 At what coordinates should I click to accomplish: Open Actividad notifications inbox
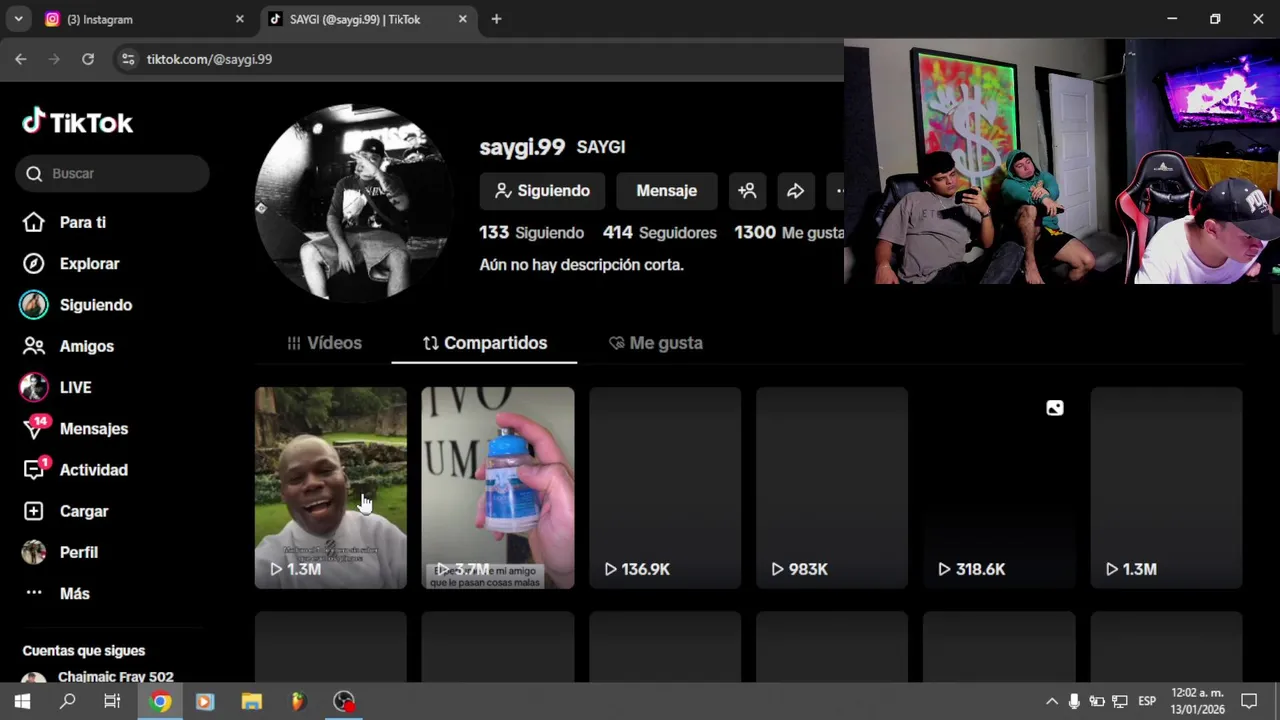(93, 469)
